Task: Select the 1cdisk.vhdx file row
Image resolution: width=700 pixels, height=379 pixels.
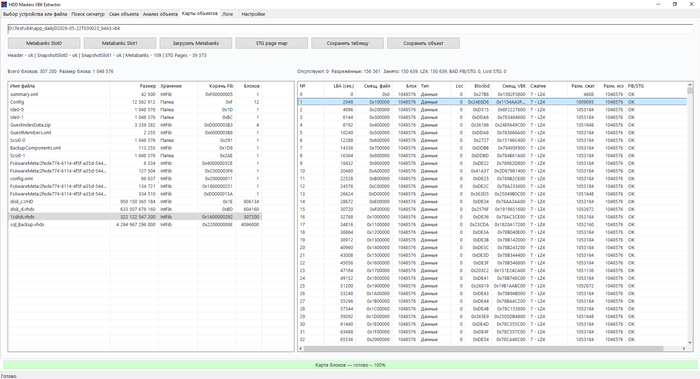Action: [135, 217]
